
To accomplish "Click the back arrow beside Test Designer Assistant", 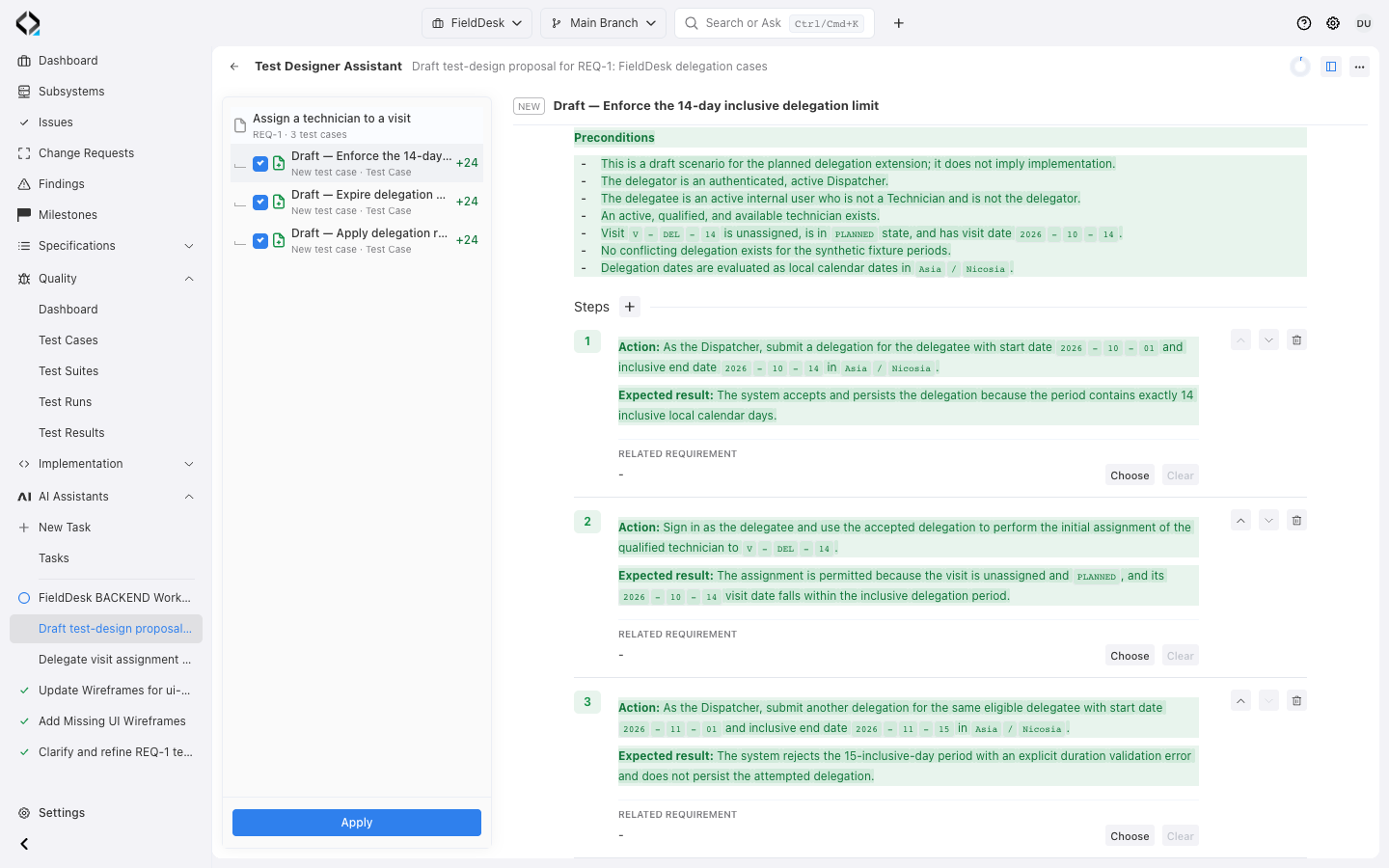I will click(x=234, y=67).
